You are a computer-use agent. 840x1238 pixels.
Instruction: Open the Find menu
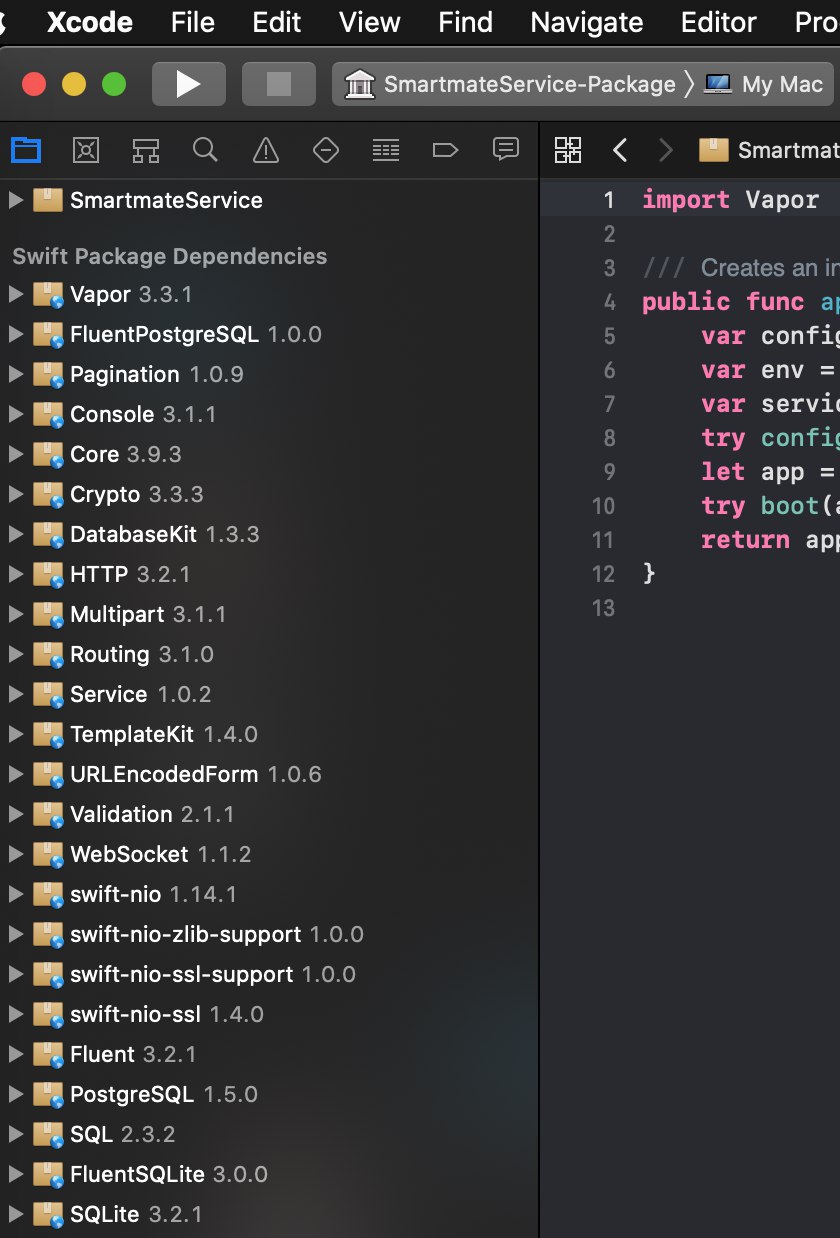point(466,22)
